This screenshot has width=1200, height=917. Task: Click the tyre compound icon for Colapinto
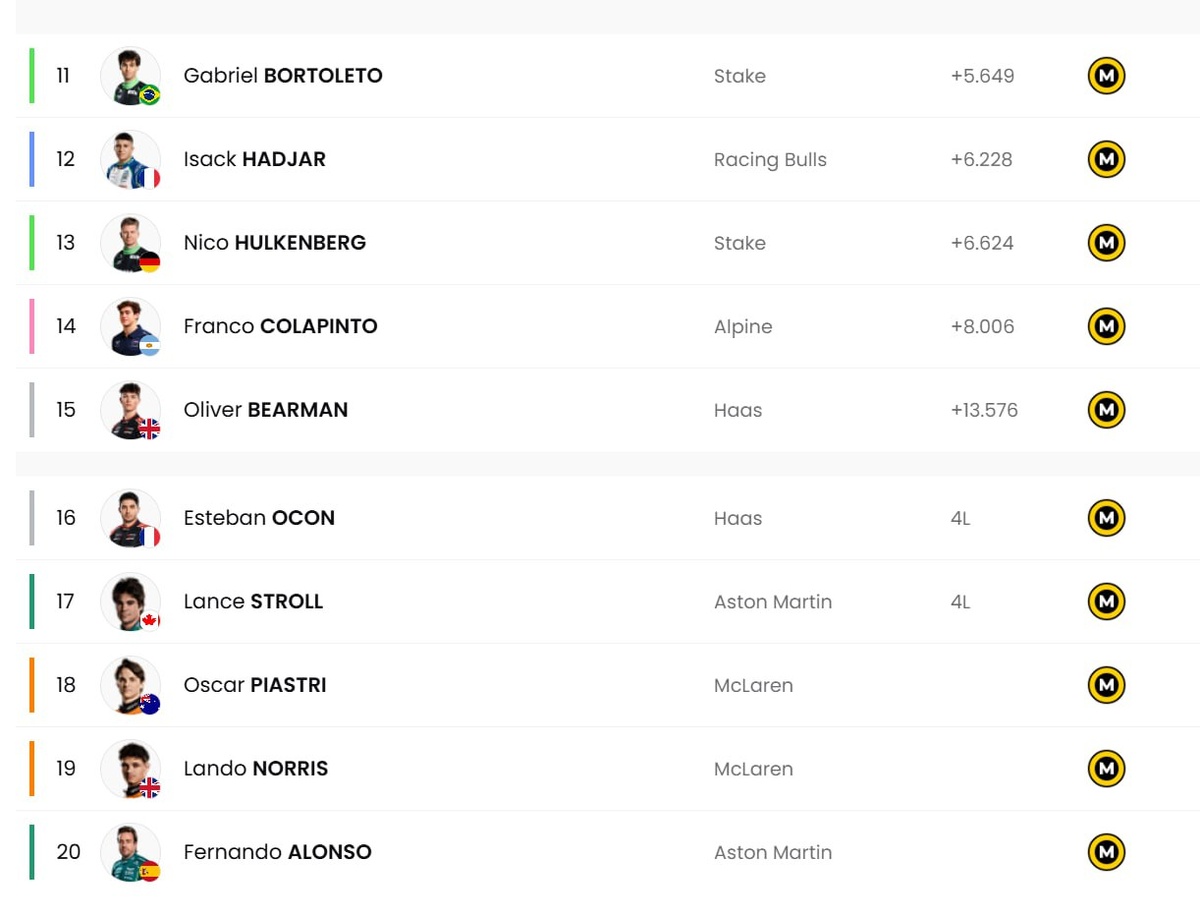pyautogui.click(x=1106, y=326)
